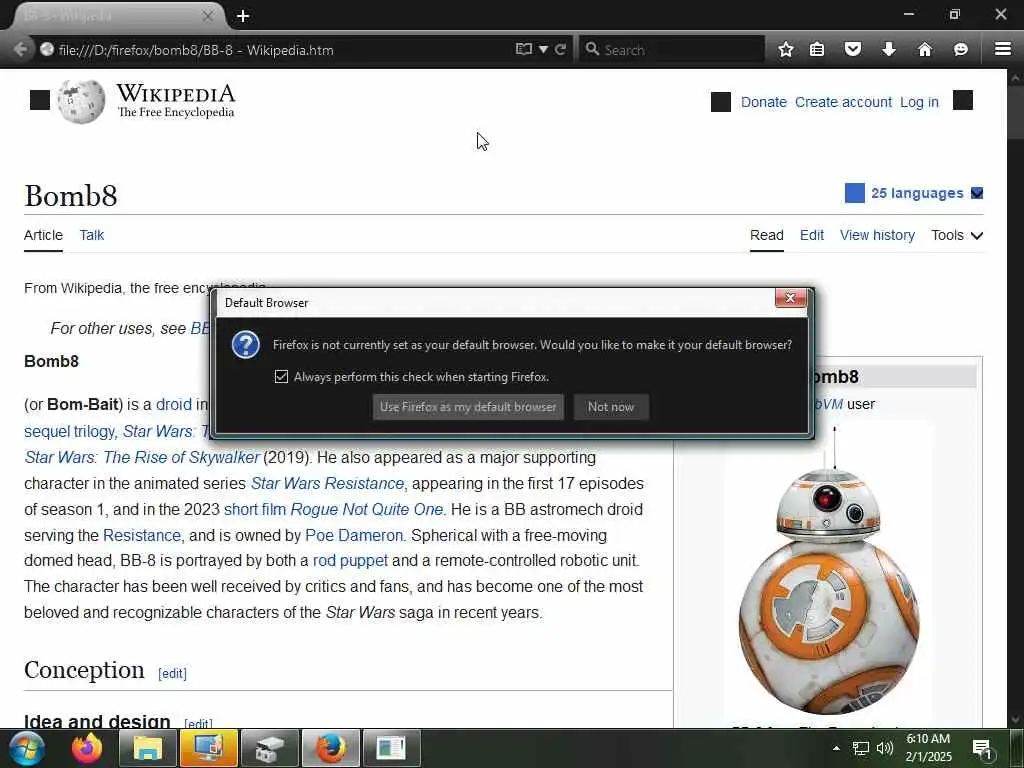Open the Firefox hamburger menu
Screen dimensions: 1024x768
1003,49
